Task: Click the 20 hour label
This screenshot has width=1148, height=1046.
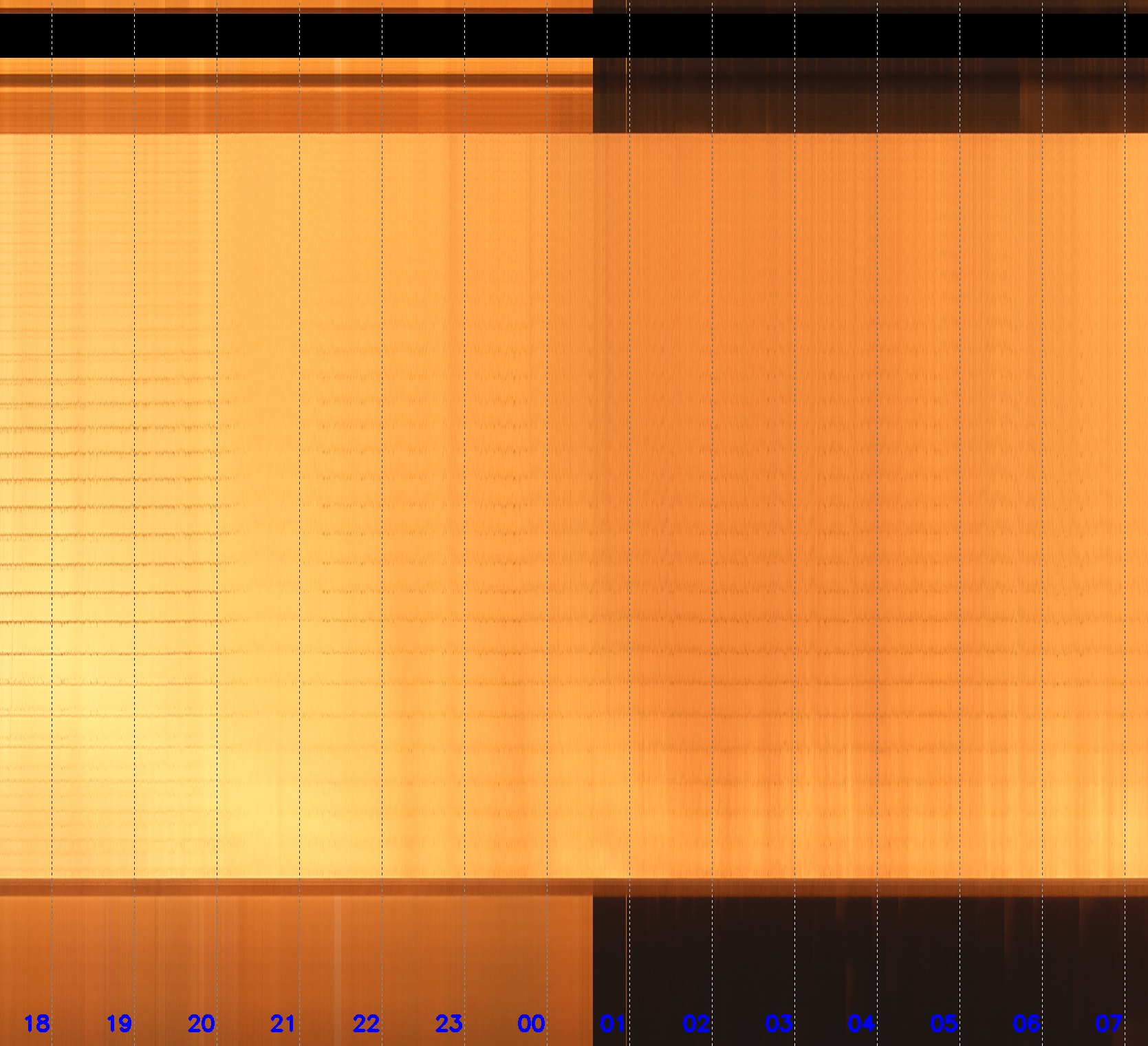Action: point(201,1024)
